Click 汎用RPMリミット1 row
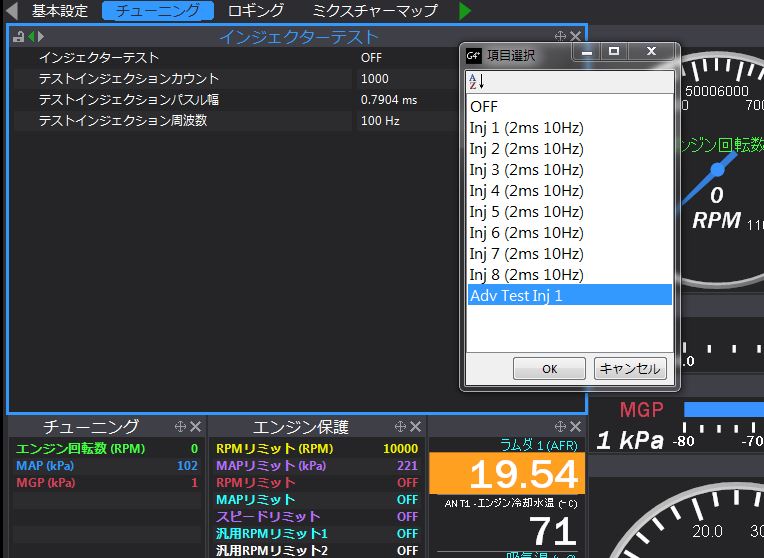Viewport: 764px width, 558px height. point(317,534)
